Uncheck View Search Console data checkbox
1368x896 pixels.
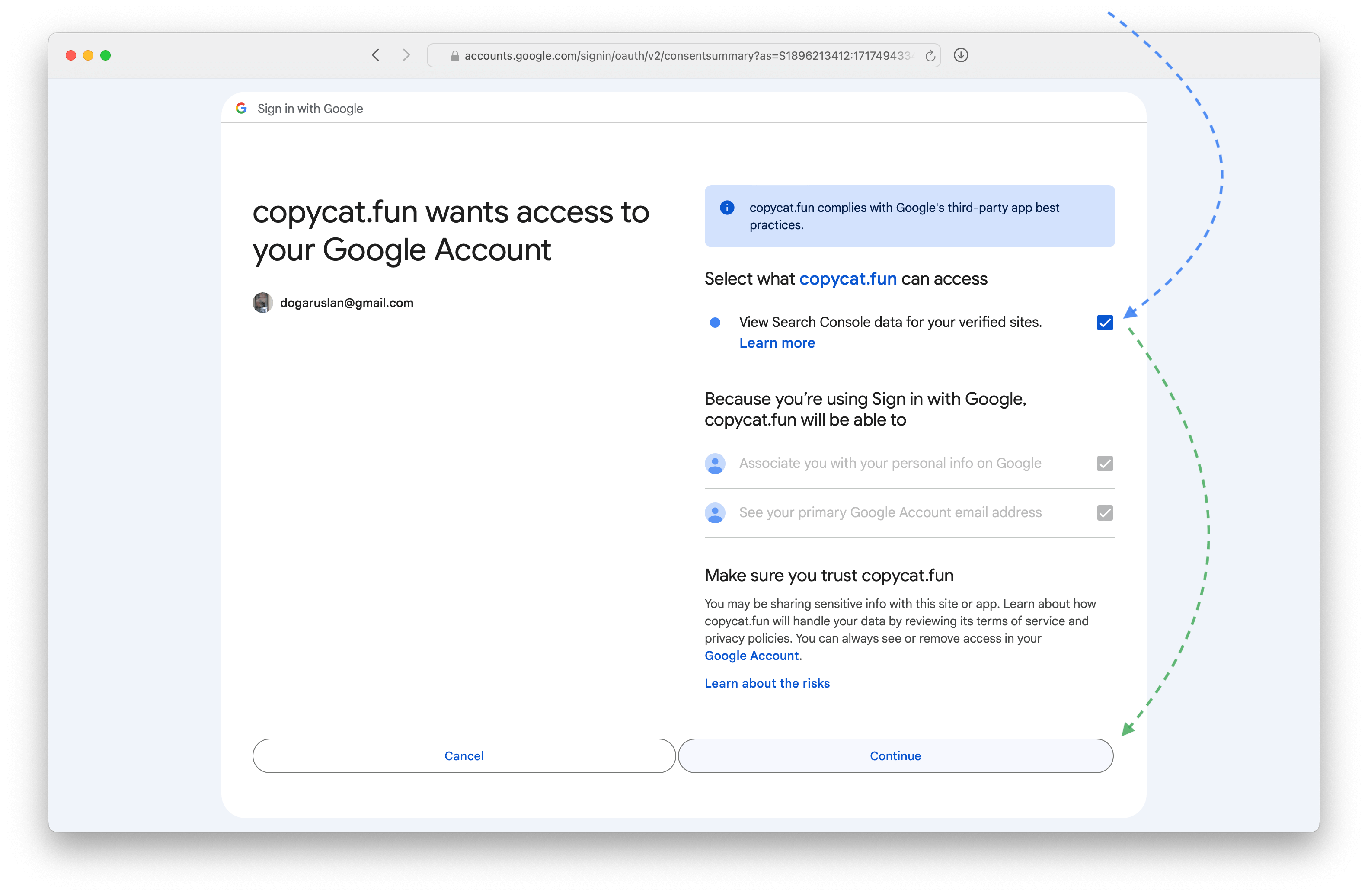1104,323
